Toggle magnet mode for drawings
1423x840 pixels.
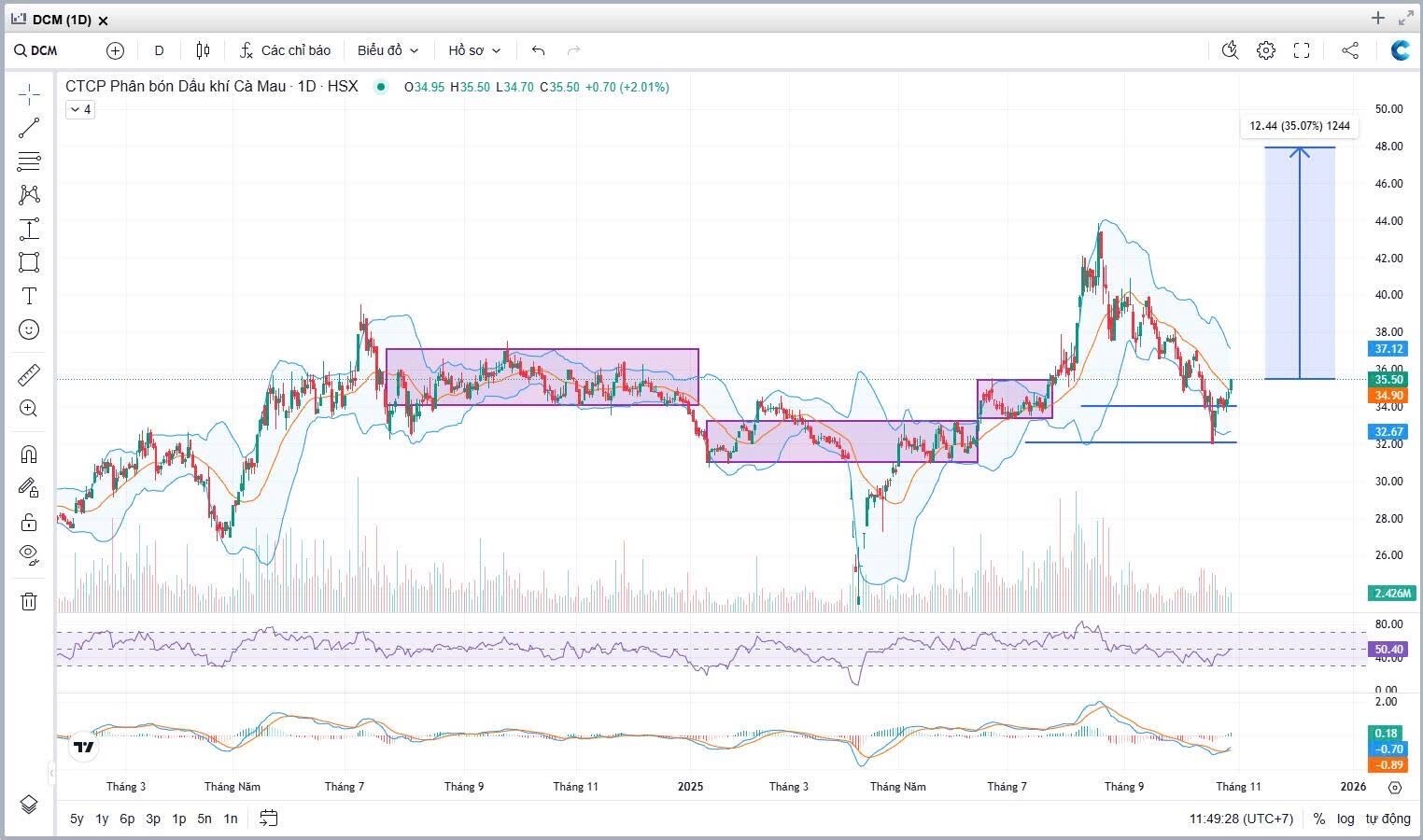click(29, 455)
